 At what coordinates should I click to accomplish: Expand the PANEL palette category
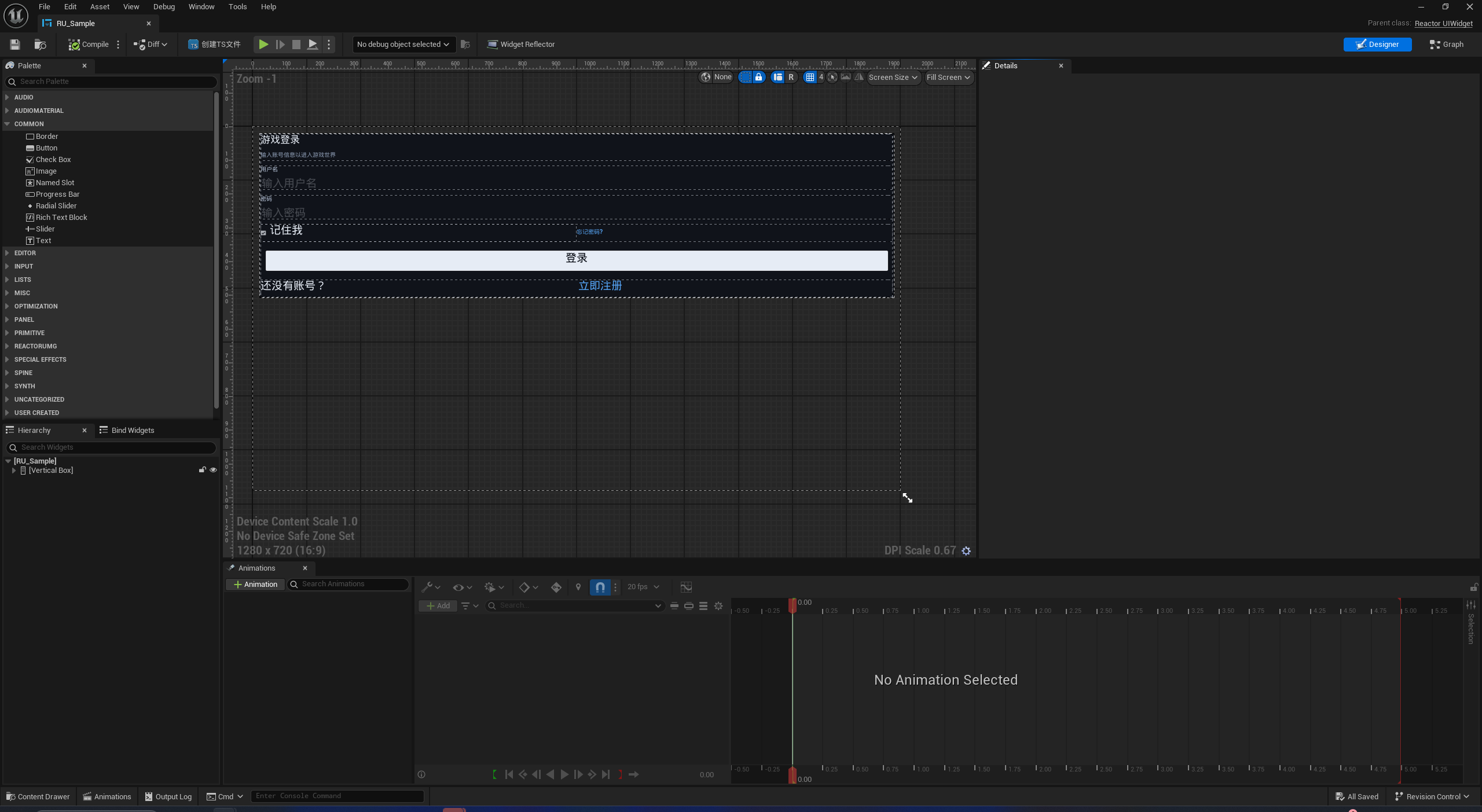(24, 319)
